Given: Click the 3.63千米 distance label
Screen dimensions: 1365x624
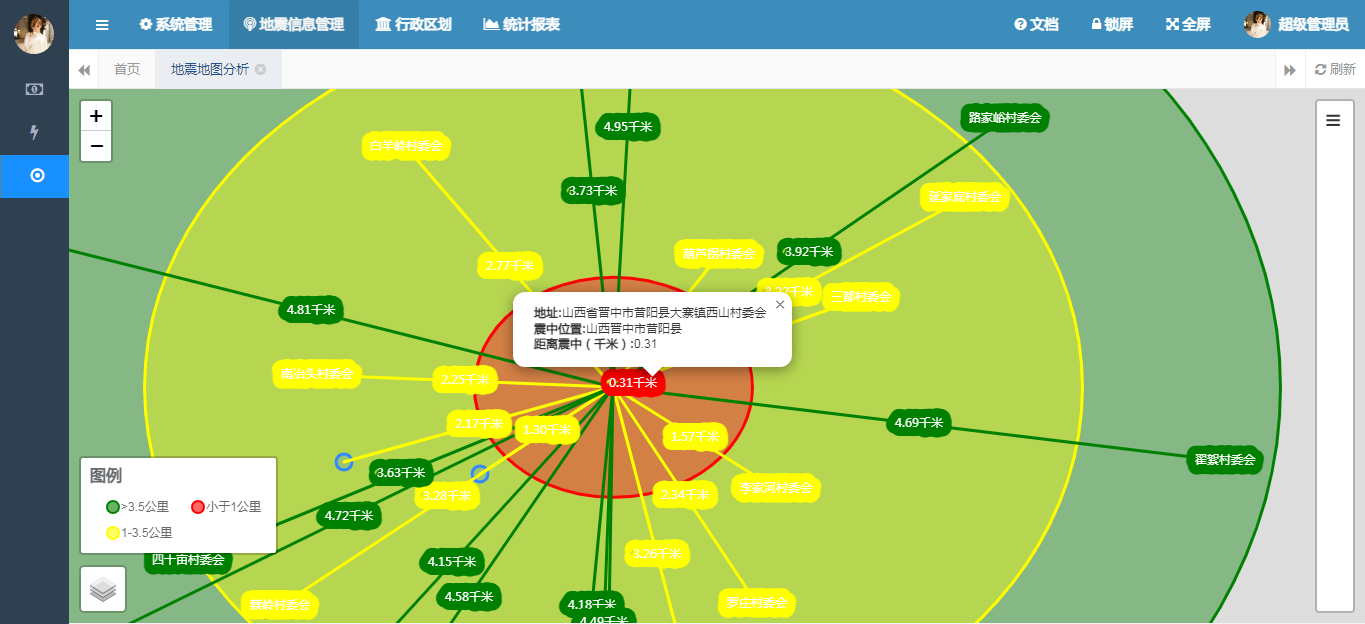Looking at the screenshot, I should click(401, 472).
